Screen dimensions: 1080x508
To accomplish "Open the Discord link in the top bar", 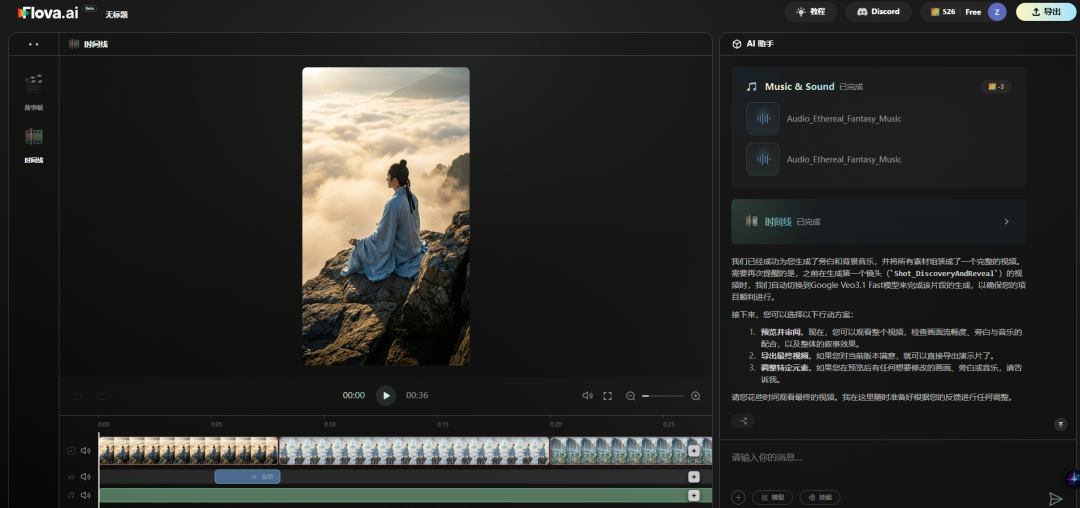I will (x=878, y=12).
